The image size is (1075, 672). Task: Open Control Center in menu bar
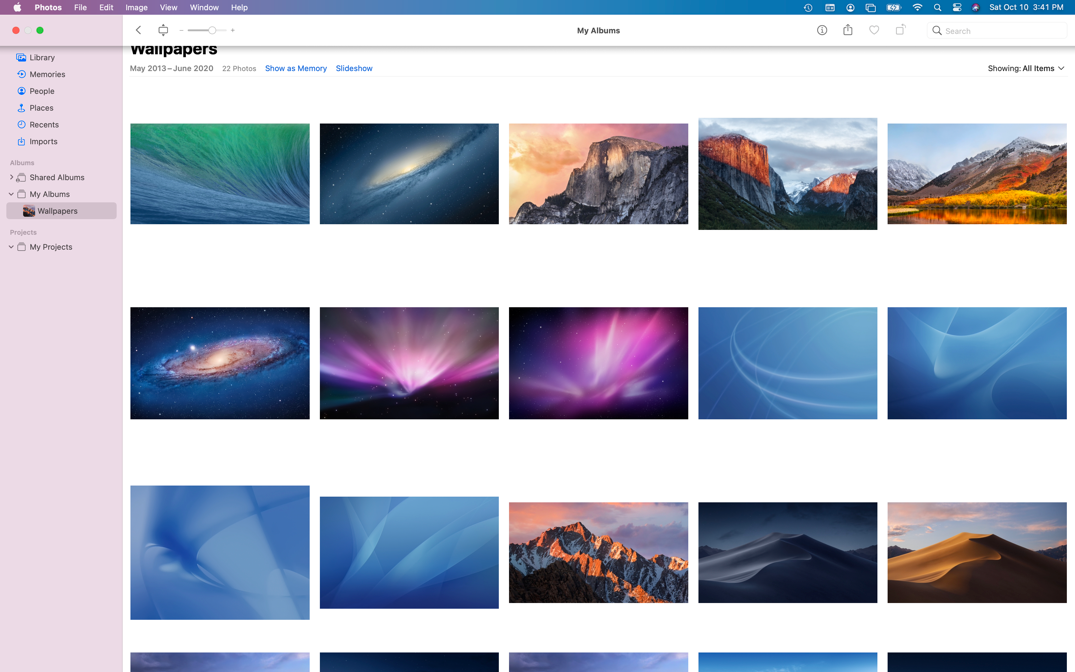point(957,8)
